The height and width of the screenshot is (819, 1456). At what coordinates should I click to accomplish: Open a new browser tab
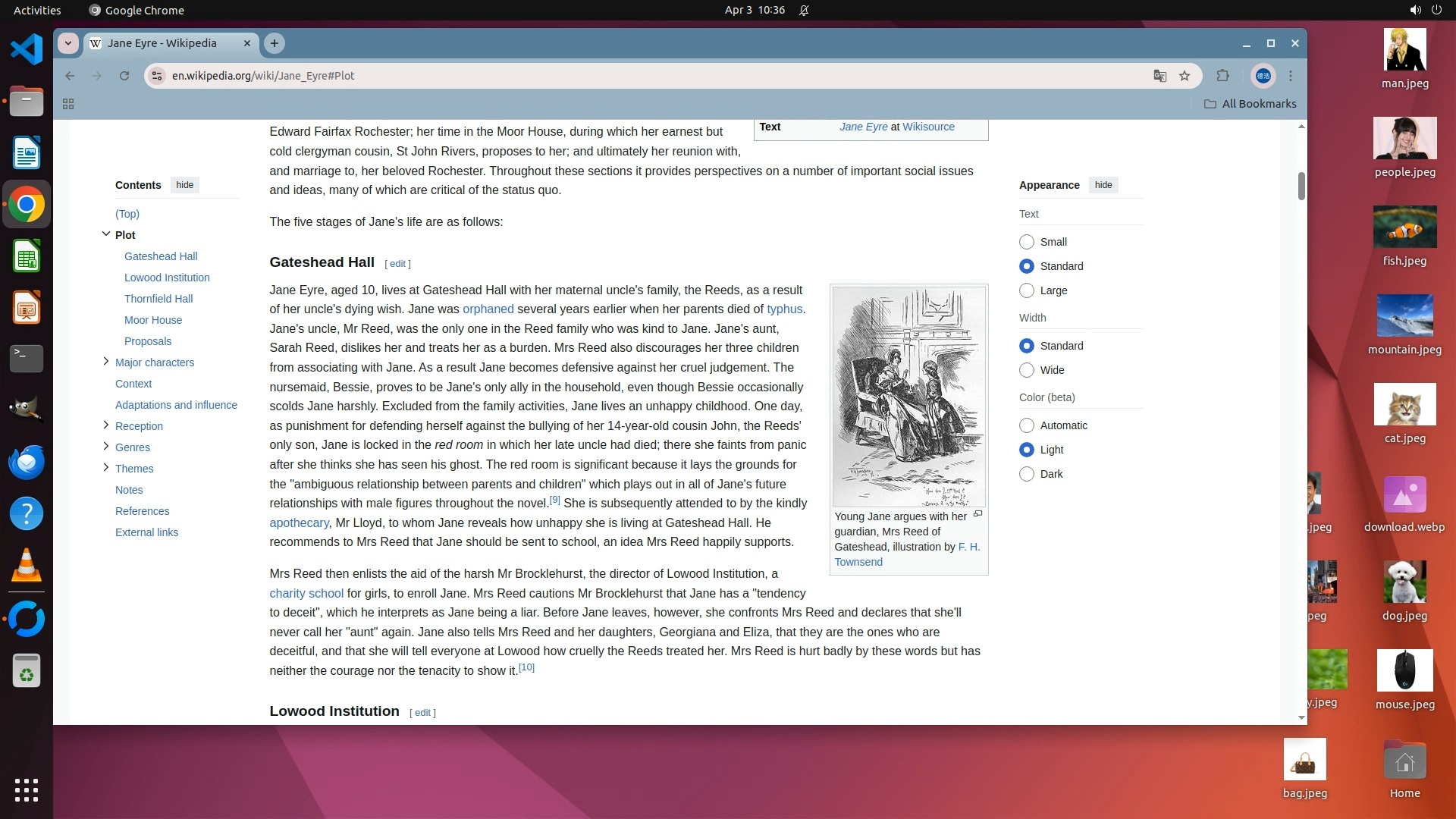(275, 43)
